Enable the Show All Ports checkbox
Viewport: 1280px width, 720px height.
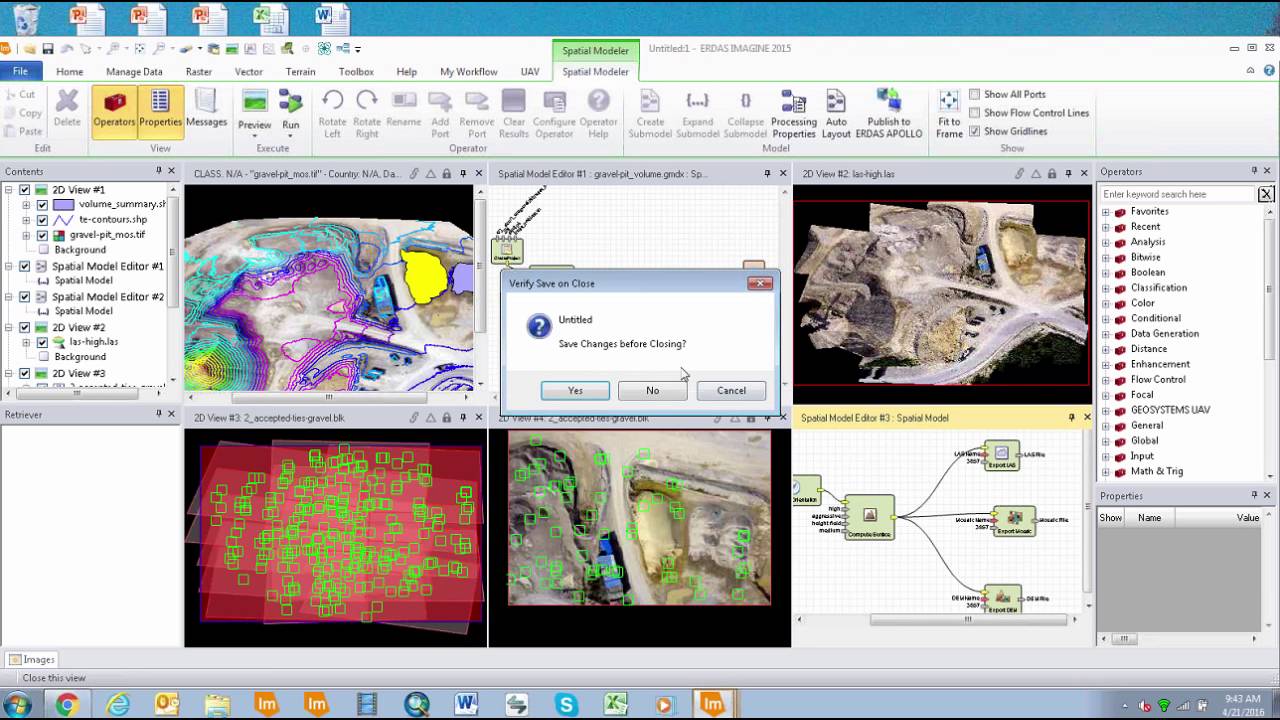975,95
